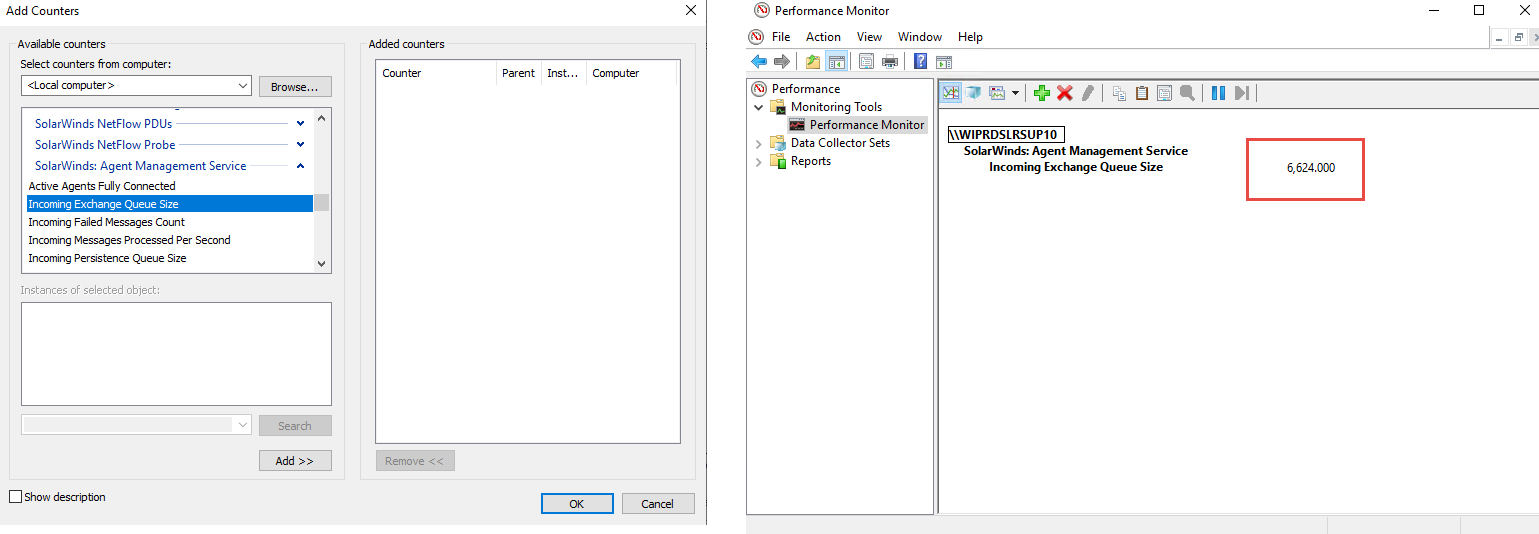Click the counter list scrollbar up arrow
1539x534 pixels.
click(x=321, y=118)
